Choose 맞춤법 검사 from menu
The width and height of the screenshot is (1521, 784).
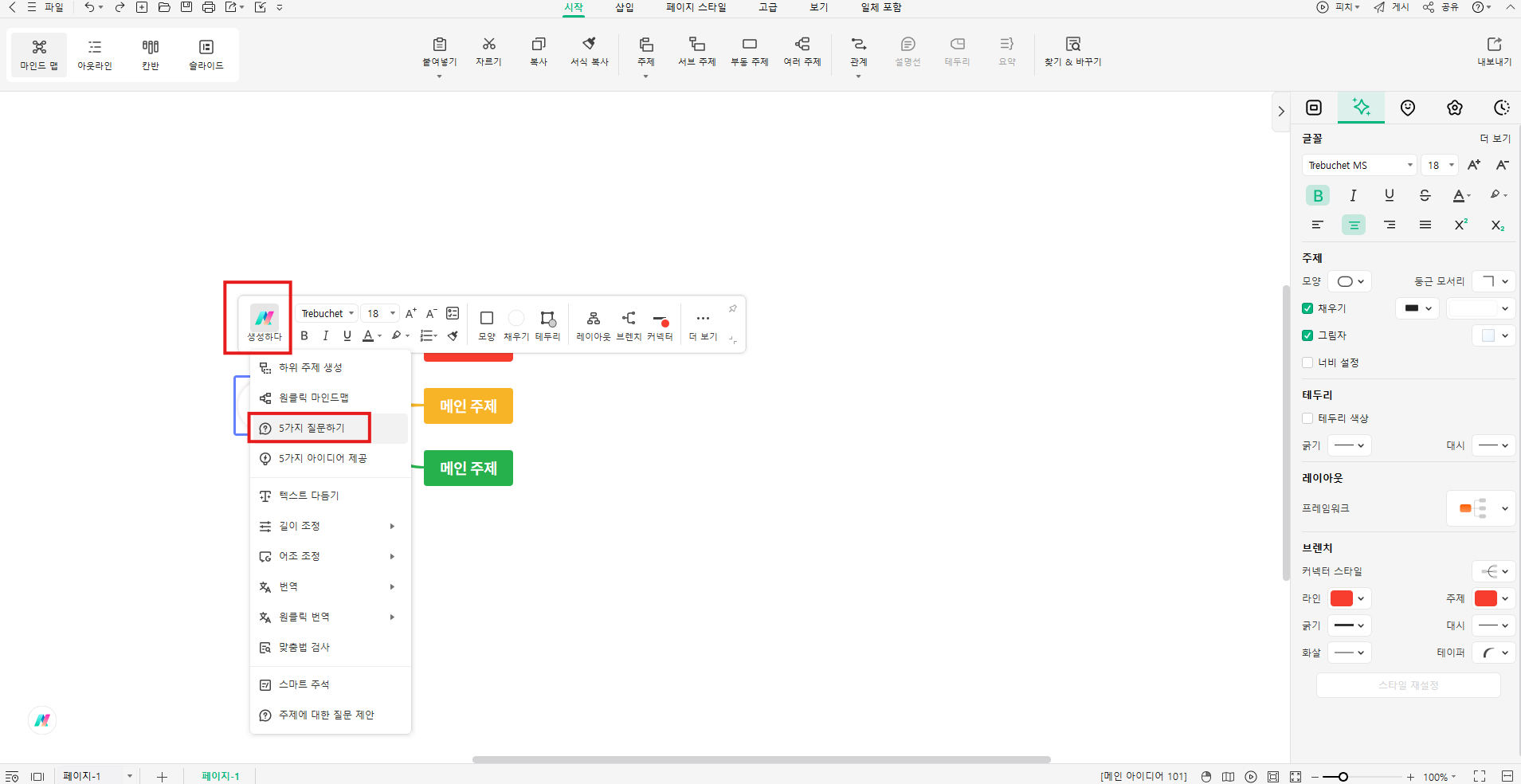330,647
